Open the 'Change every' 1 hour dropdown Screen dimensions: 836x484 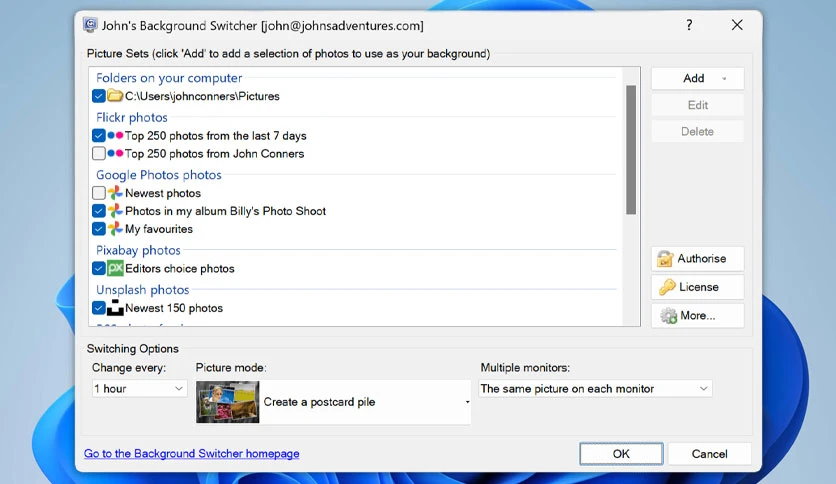[139, 389]
